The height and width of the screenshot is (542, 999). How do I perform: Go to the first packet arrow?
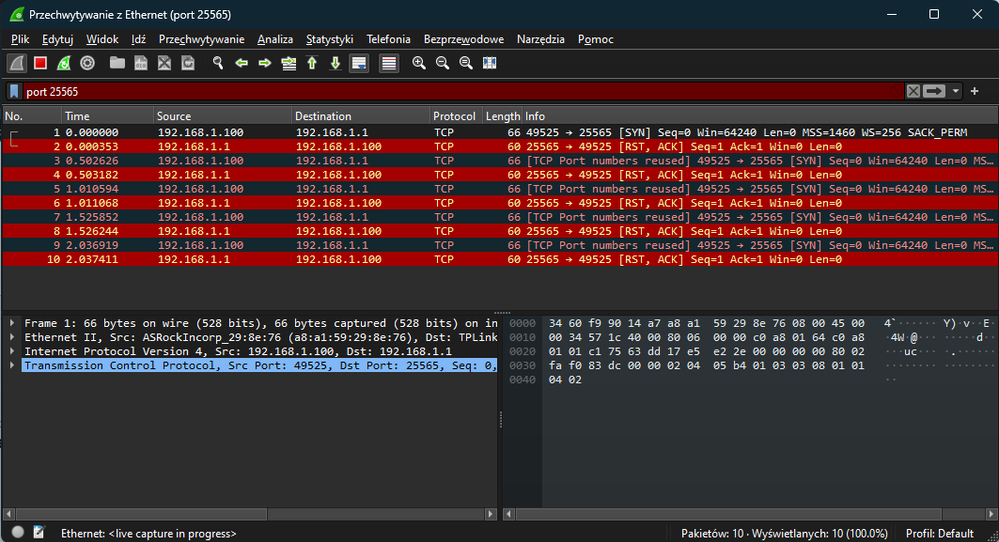[x=312, y=63]
